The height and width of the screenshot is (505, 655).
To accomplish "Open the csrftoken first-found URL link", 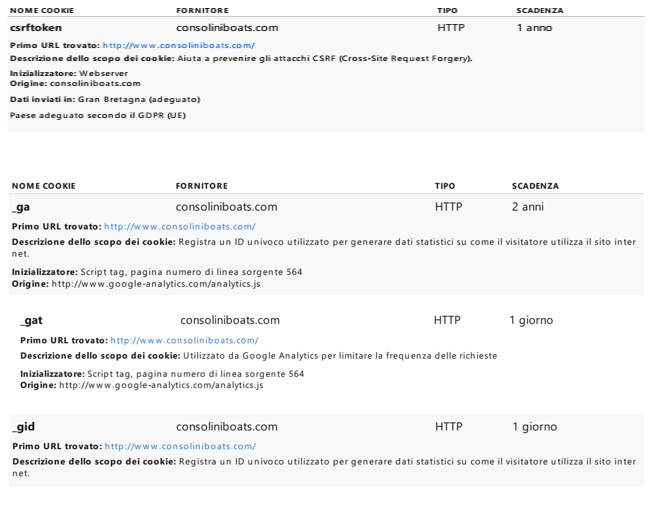I will coord(179,45).
